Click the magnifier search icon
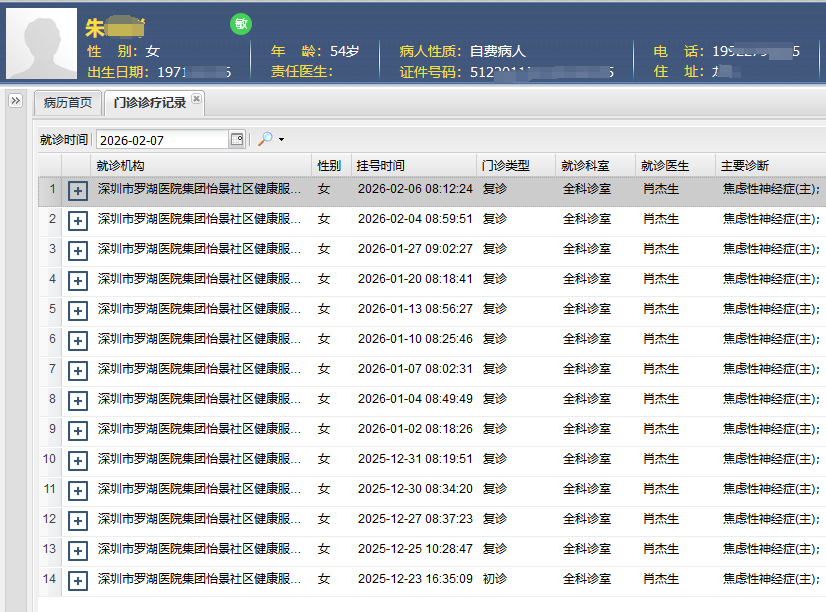The image size is (826, 612). pyautogui.click(x=265, y=140)
